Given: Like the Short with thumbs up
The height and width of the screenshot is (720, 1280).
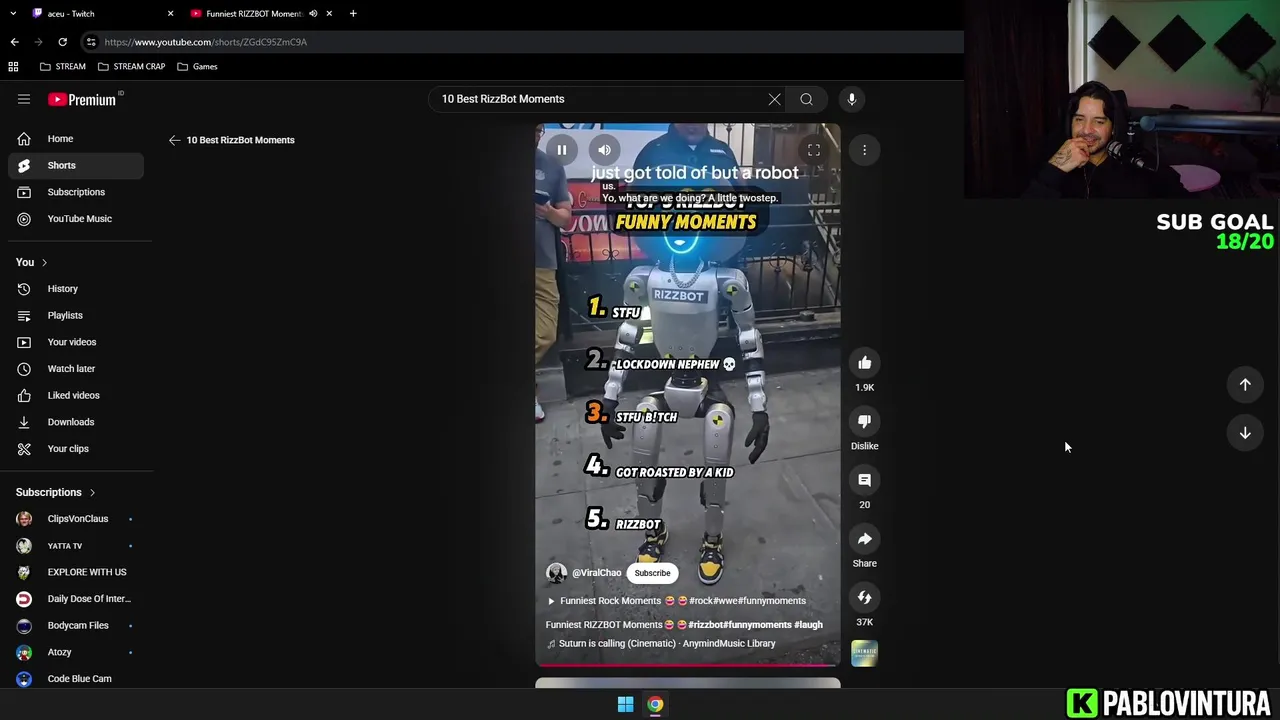Looking at the screenshot, I should pyautogui.click(x=865, y=363).
